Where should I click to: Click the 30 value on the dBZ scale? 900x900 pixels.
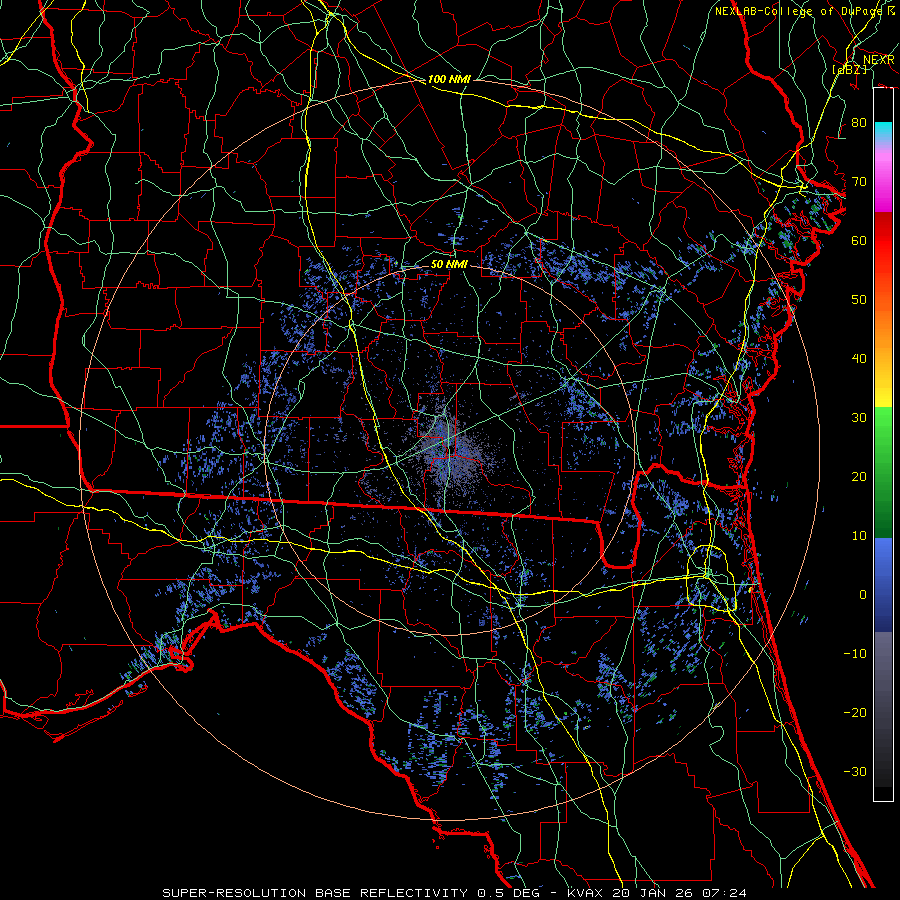(859, 418)
